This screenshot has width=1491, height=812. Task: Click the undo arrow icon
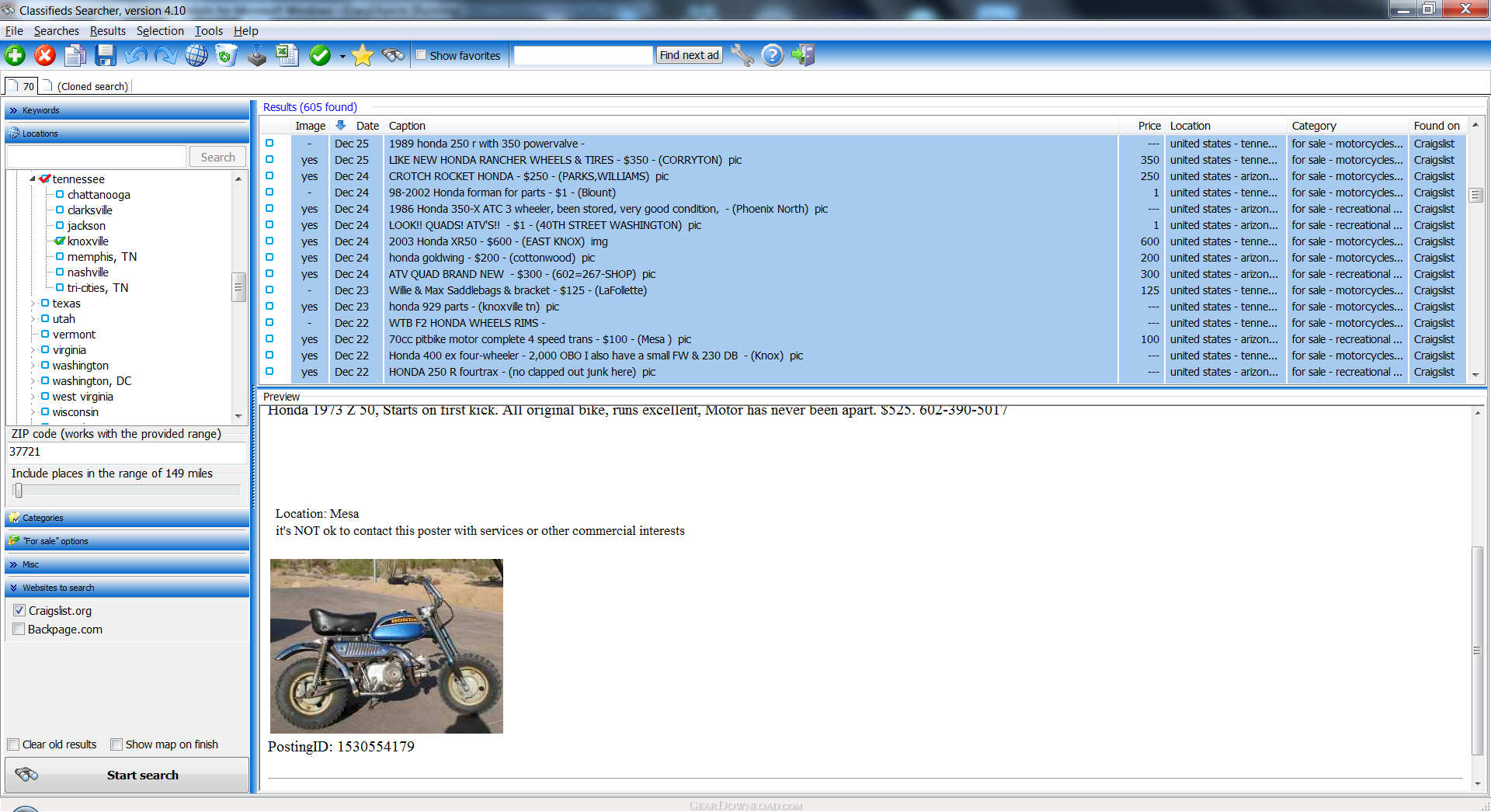(x=136, y=55)
